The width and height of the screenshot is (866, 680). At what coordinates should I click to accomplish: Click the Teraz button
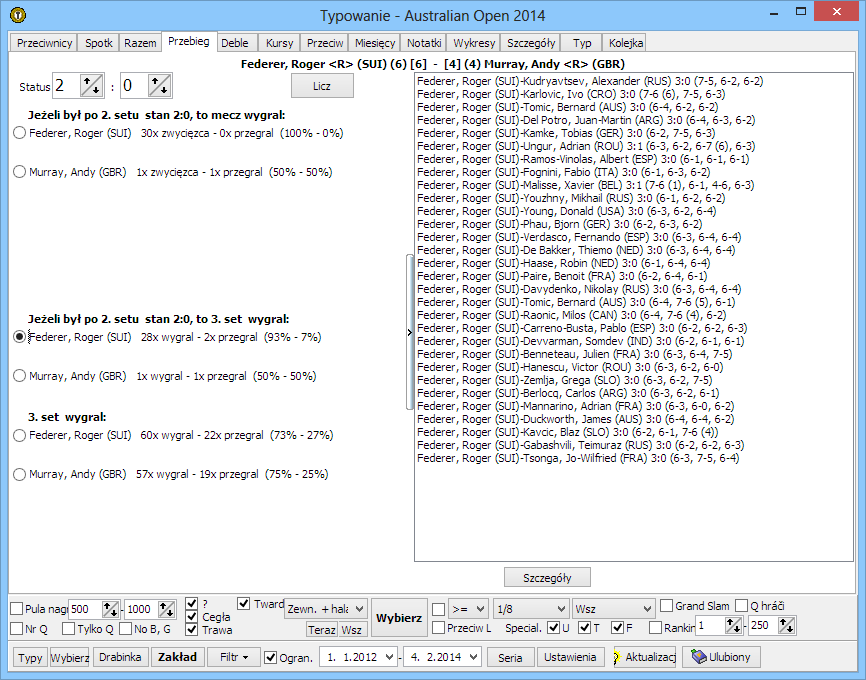pyautogui.click(x=321, y=630)
